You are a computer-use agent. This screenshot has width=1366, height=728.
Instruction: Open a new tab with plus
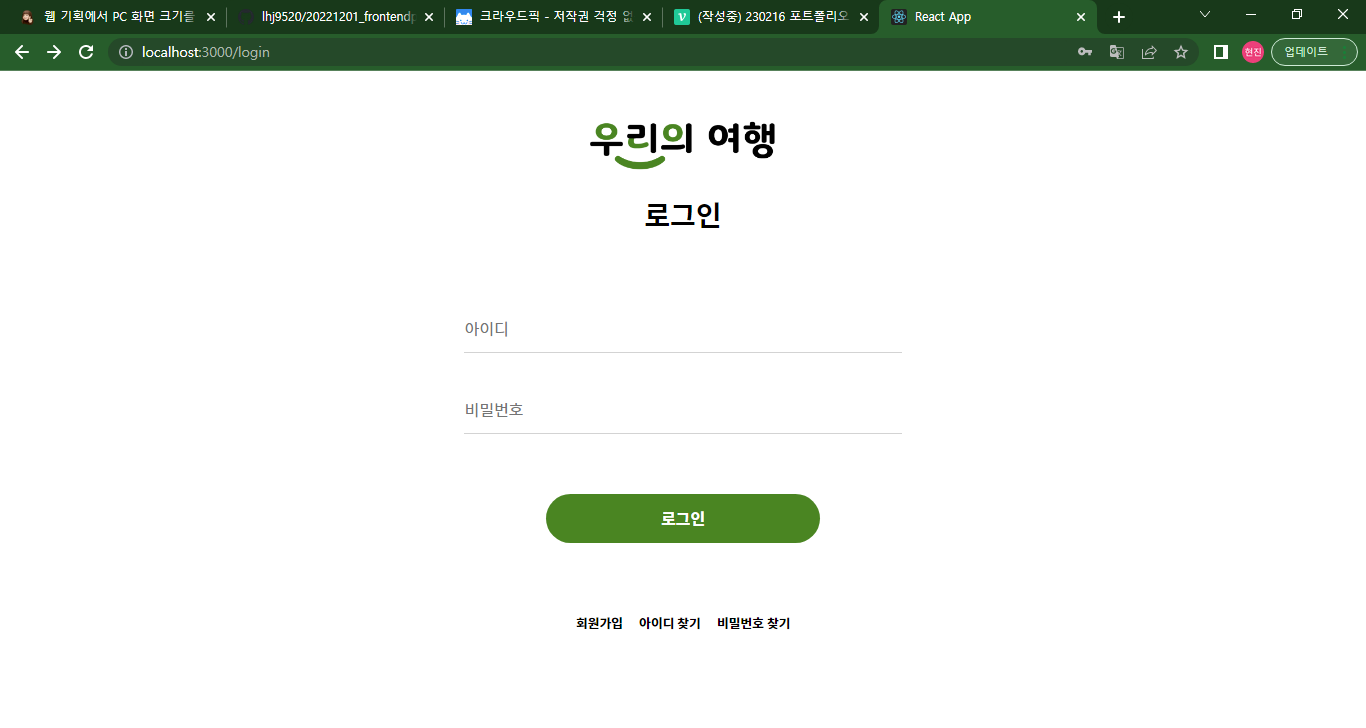(1119, 17)
